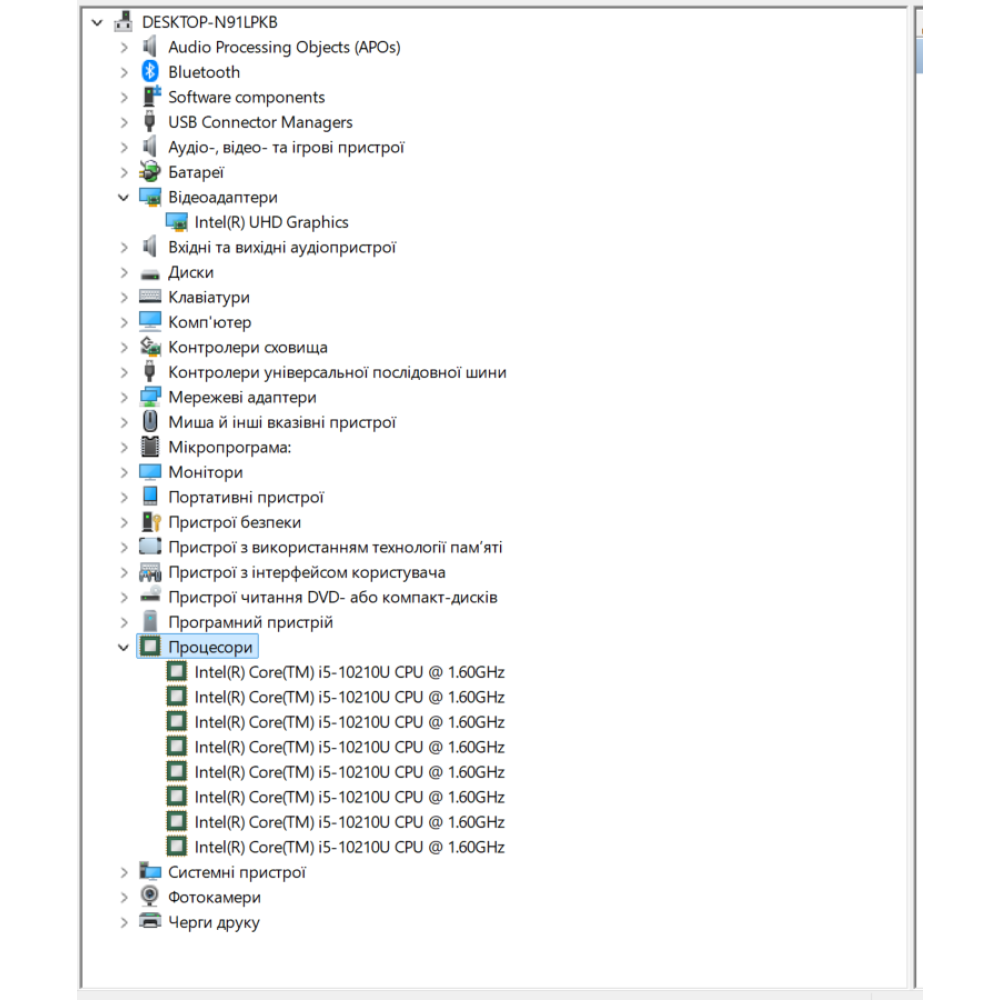
Task: Click the DESKTOP-N91LPKB computer icon
Action: (x=124, y=22)
